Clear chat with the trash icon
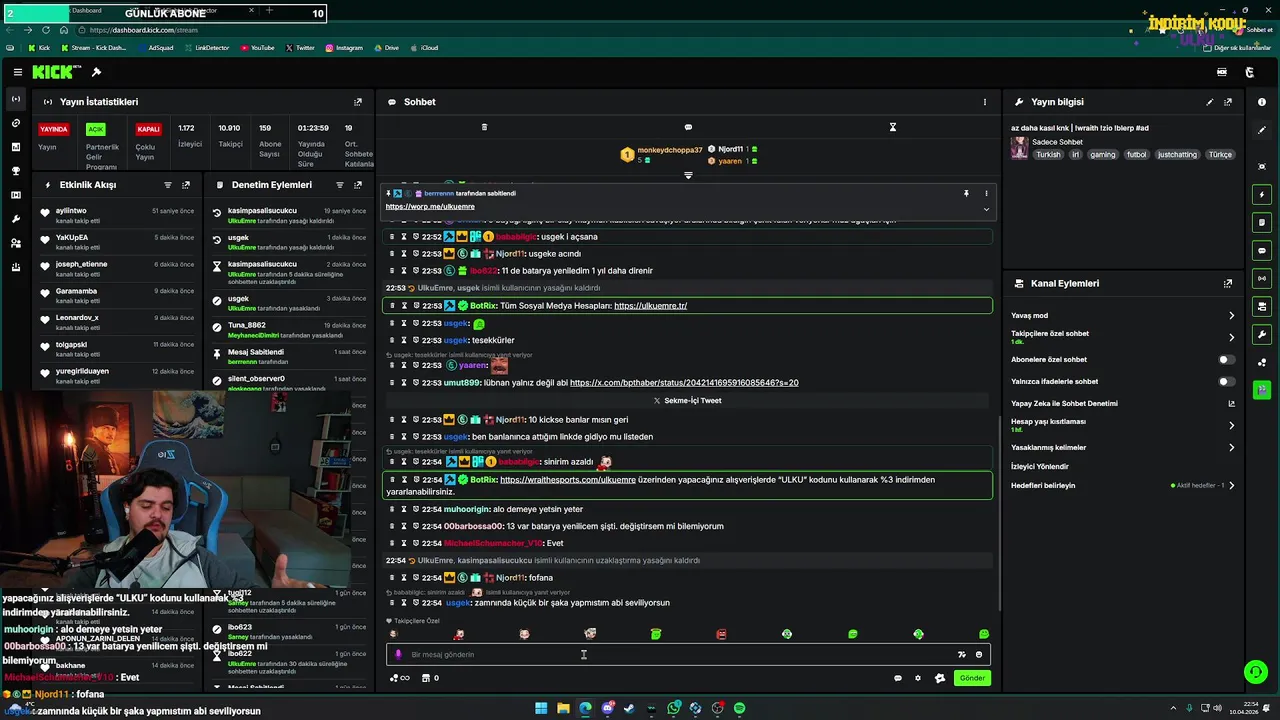Viewport: 1280px width, 720px height. tap(484, 127)
